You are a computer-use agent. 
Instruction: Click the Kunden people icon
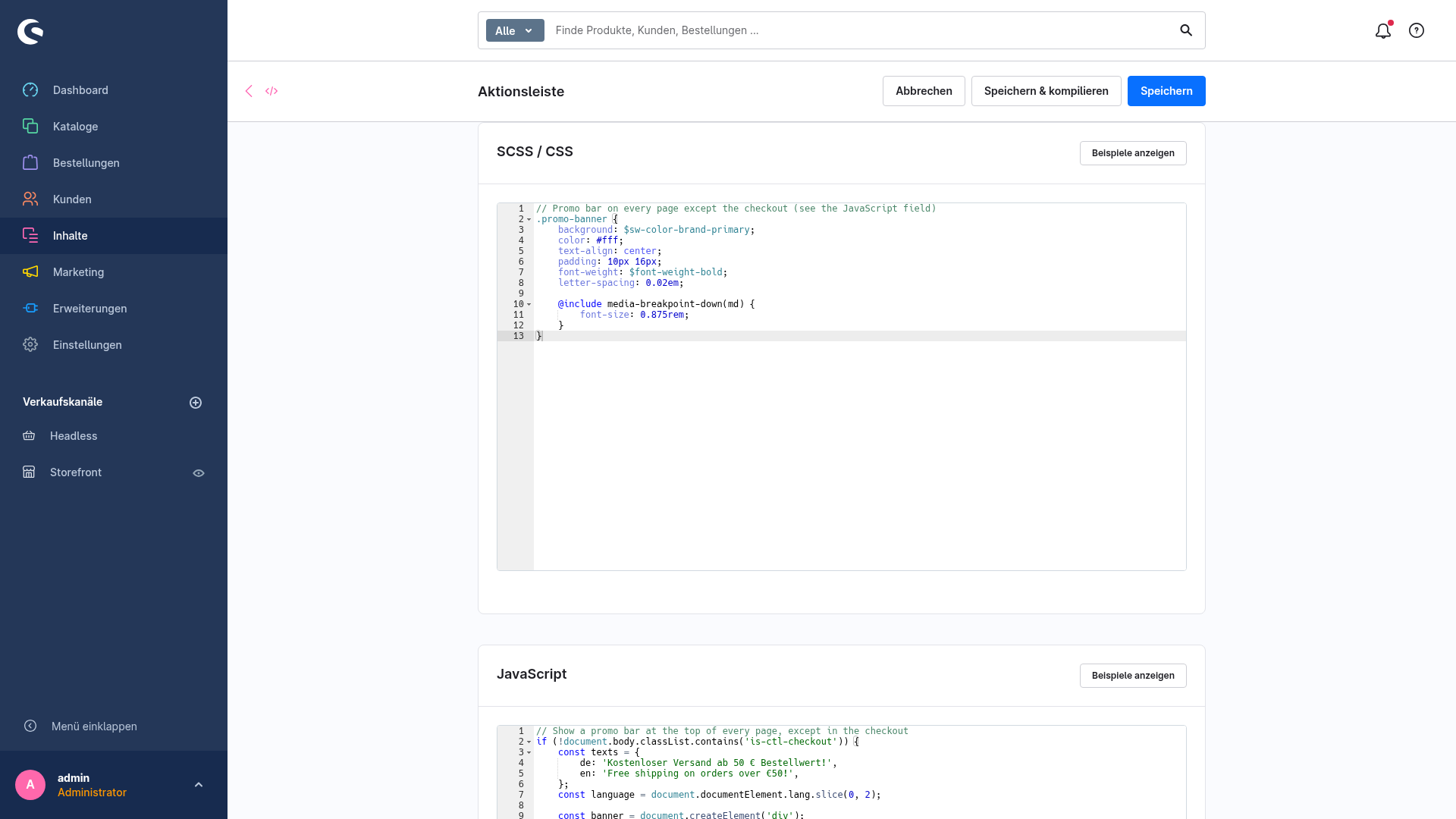[x=30, y=199]
